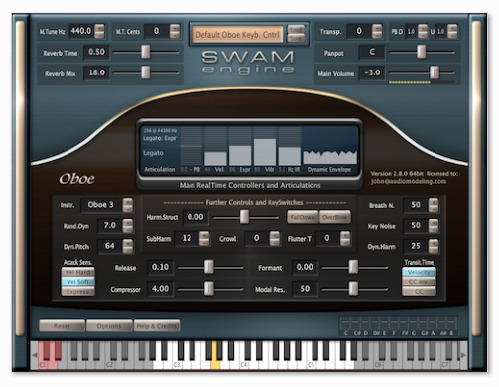
Task: Click the Dyn.Pitch stepper arrows
Action: 128,246
